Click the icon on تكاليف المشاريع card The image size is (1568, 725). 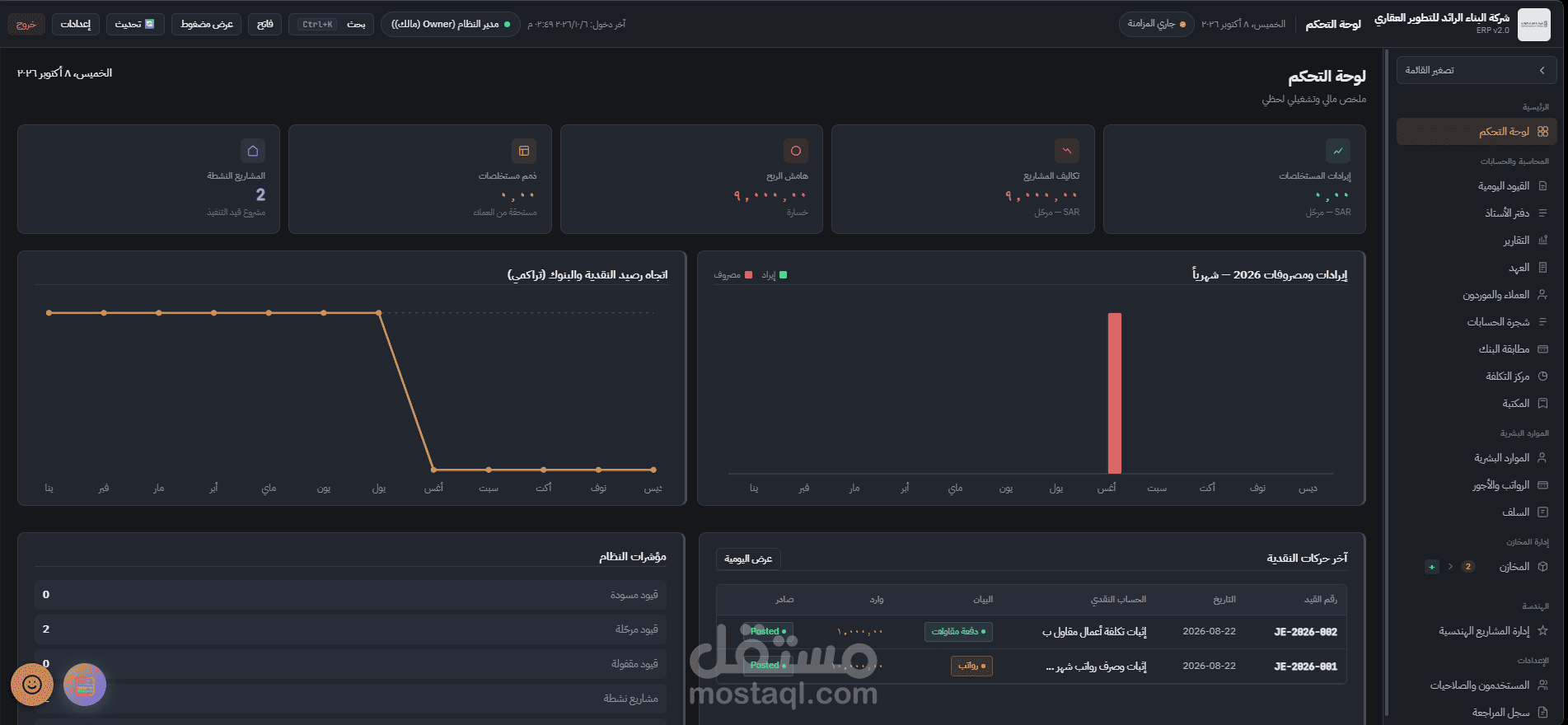tap(1067, 151)
